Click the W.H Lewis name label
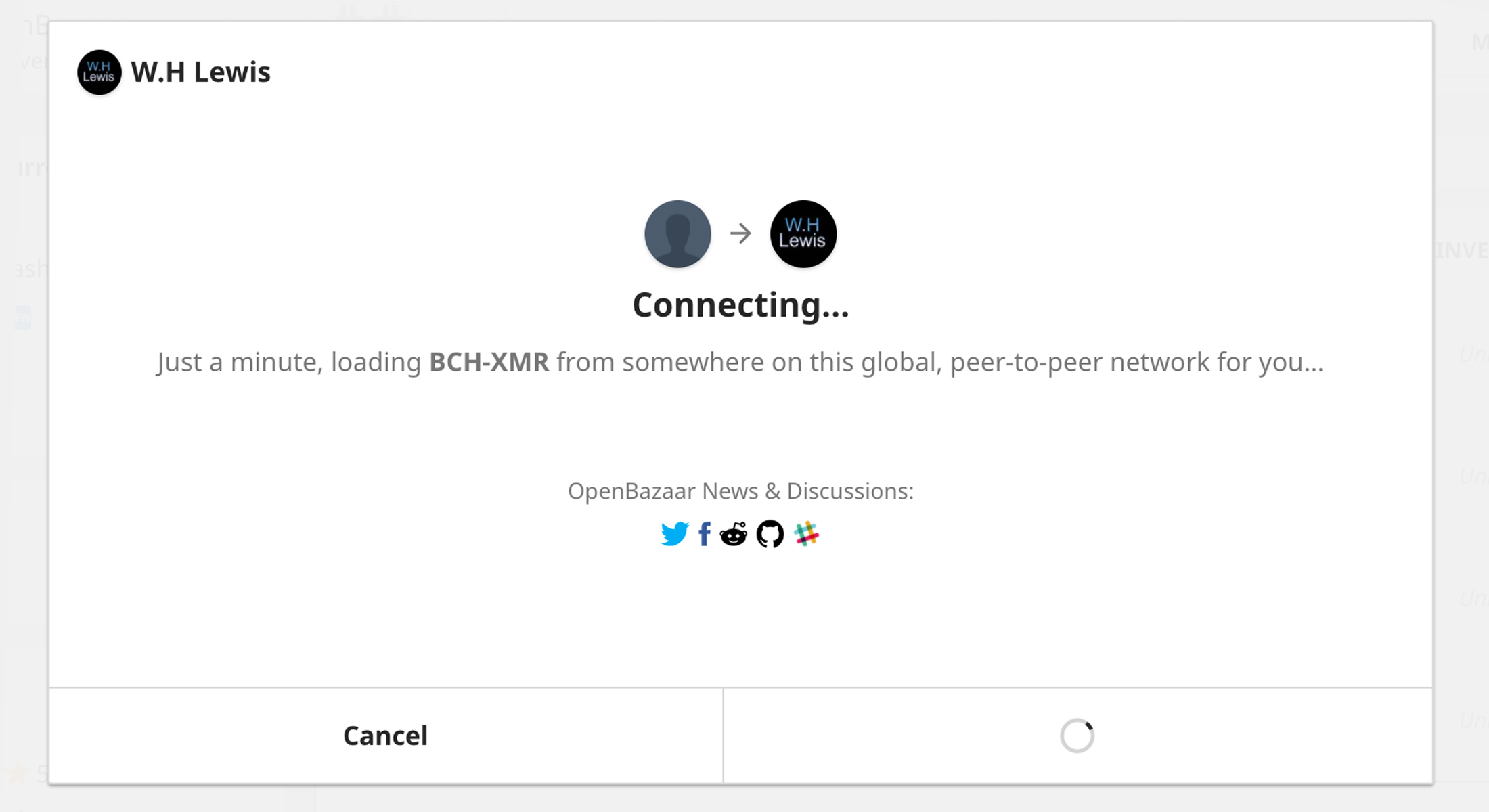The width and height of the screenshot is (1489, 812). click(200, 72)
